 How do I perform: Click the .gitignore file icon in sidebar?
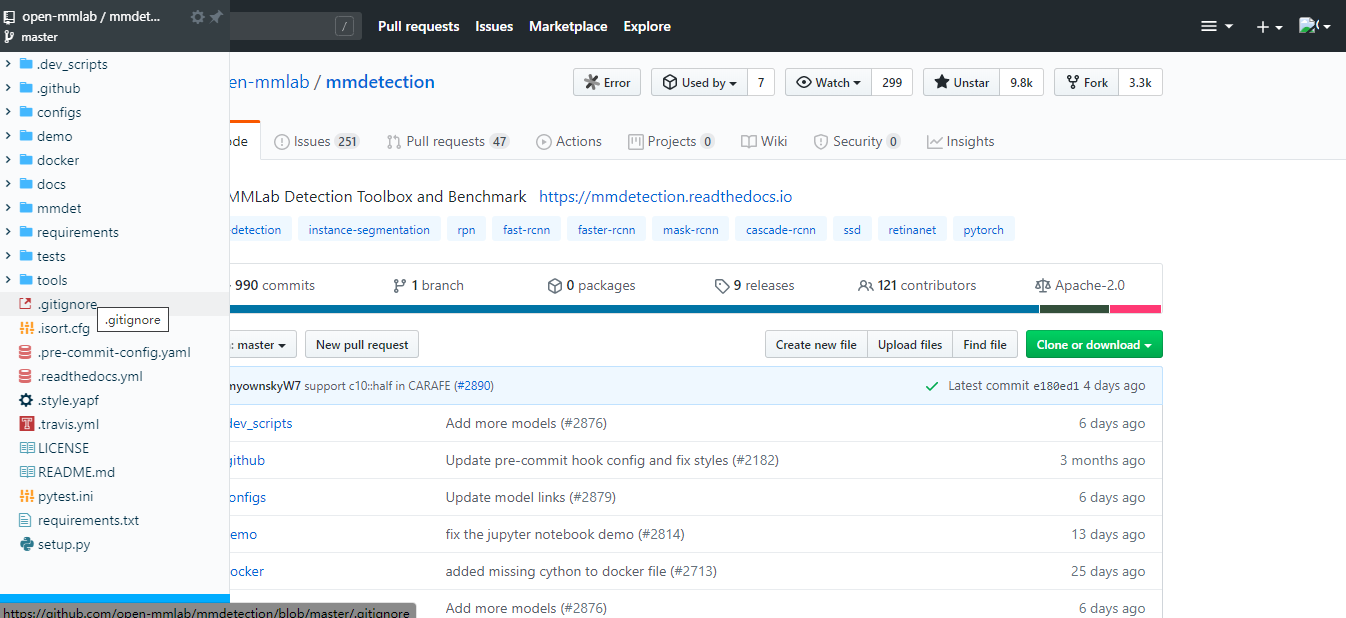click(x=26, y=304)
